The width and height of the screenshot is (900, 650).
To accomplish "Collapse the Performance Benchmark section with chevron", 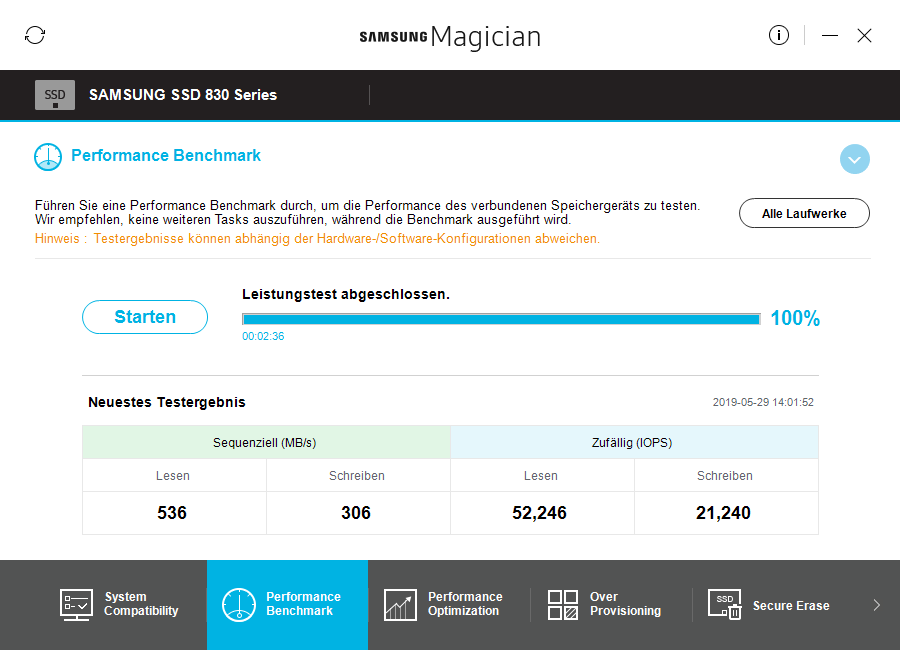I will [855, 159].
